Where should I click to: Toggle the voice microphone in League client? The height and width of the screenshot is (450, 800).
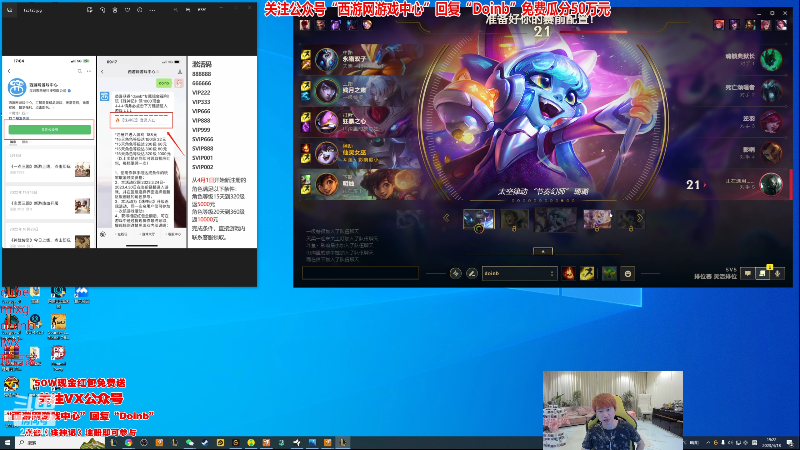[778, 273]
